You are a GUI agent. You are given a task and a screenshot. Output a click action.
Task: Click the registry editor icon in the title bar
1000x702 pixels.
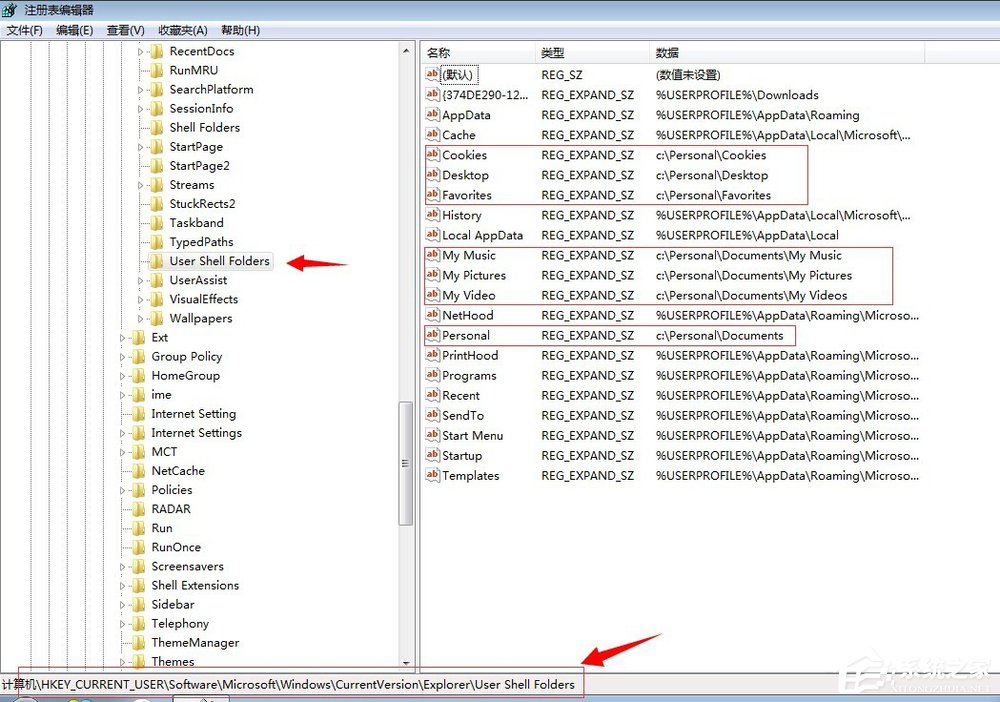(x=8, y=8)
